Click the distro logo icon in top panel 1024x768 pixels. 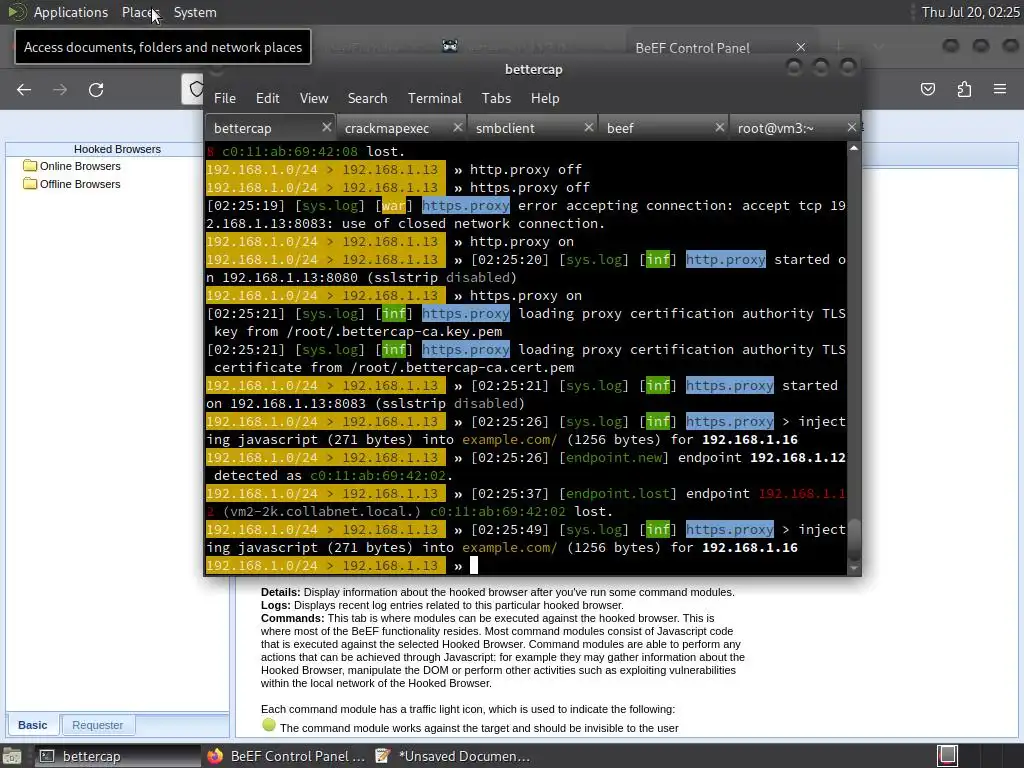16,12
